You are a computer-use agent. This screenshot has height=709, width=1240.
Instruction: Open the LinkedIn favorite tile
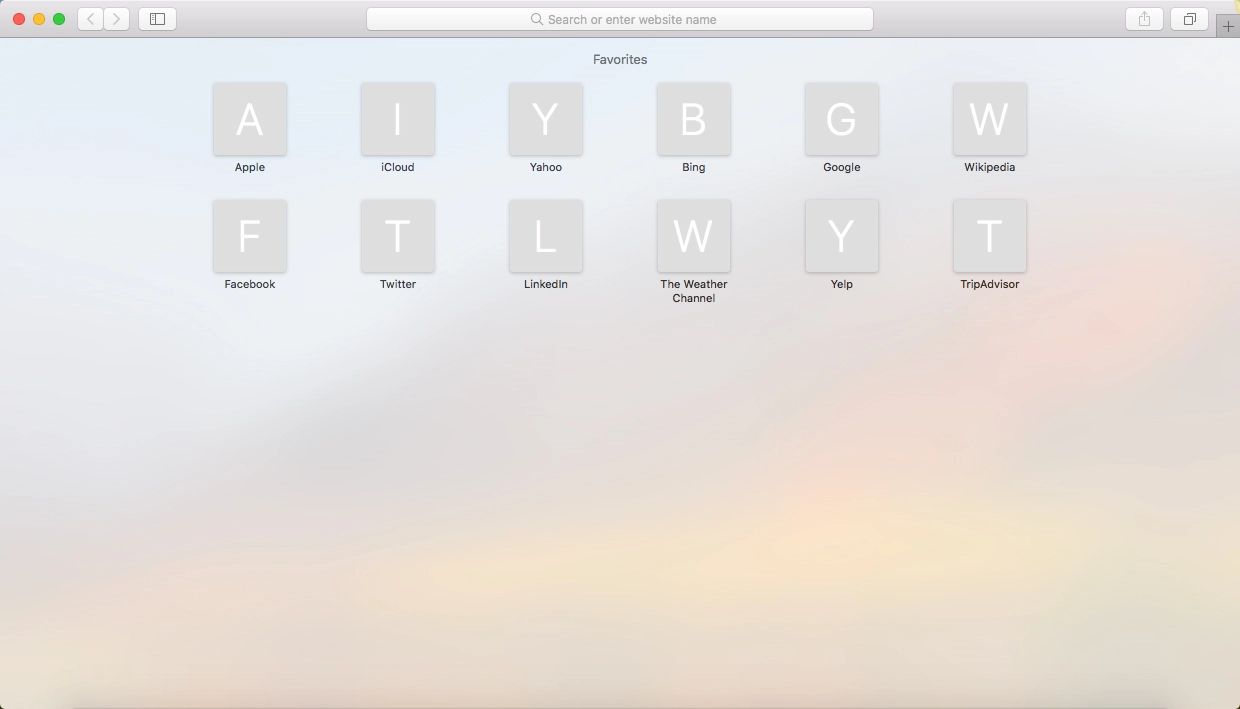point(546,236)
